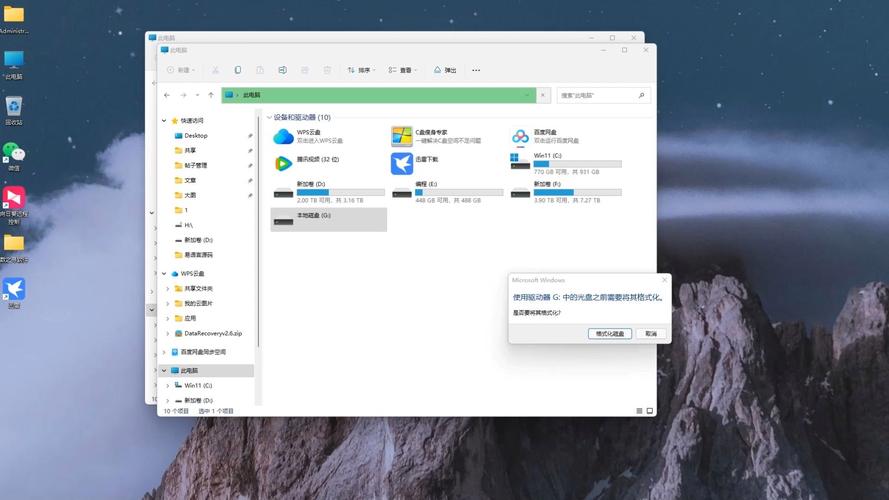Collapse the 快速访问 tree node
Image resolution: width=889 pixels, height=500 pixels.
point(165,120)
